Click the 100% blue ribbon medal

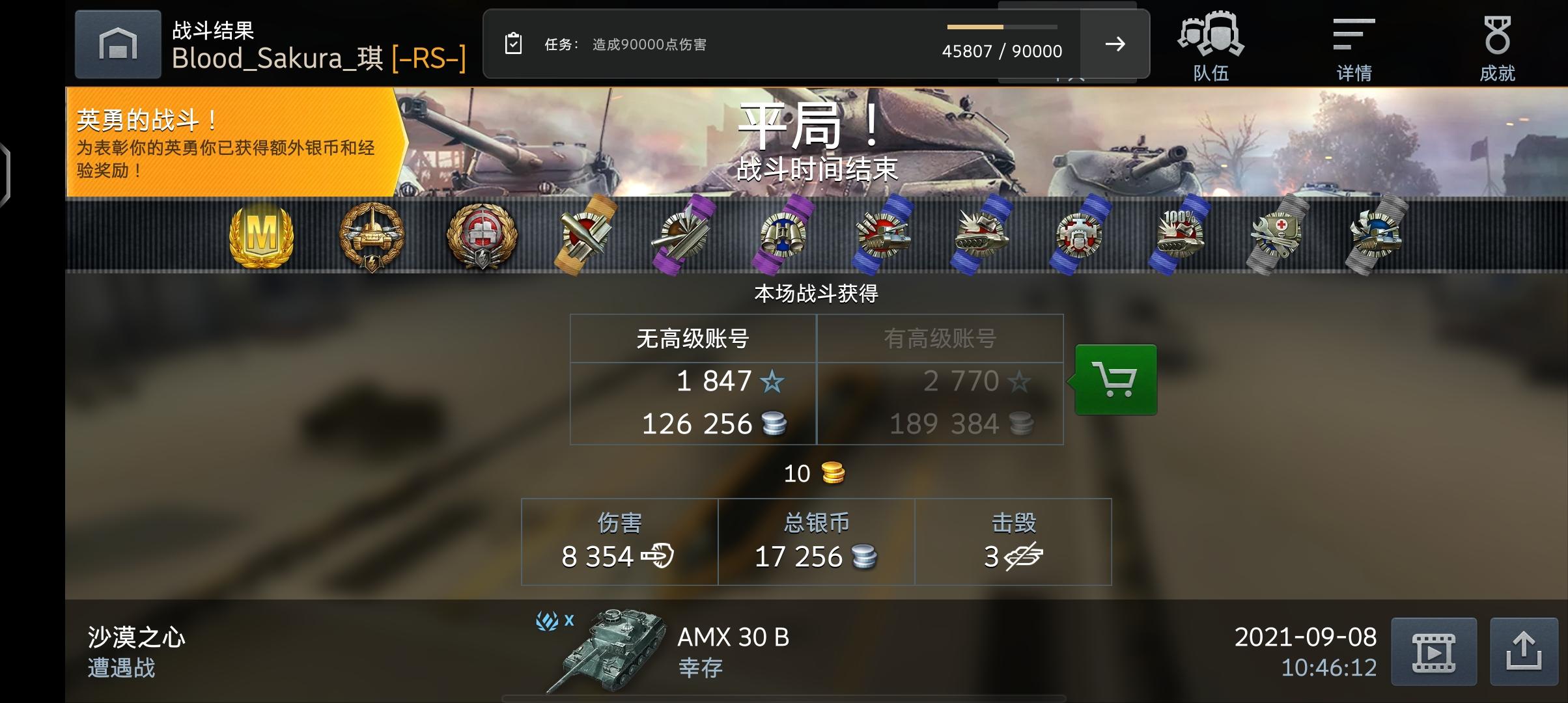coord(1179,234)
